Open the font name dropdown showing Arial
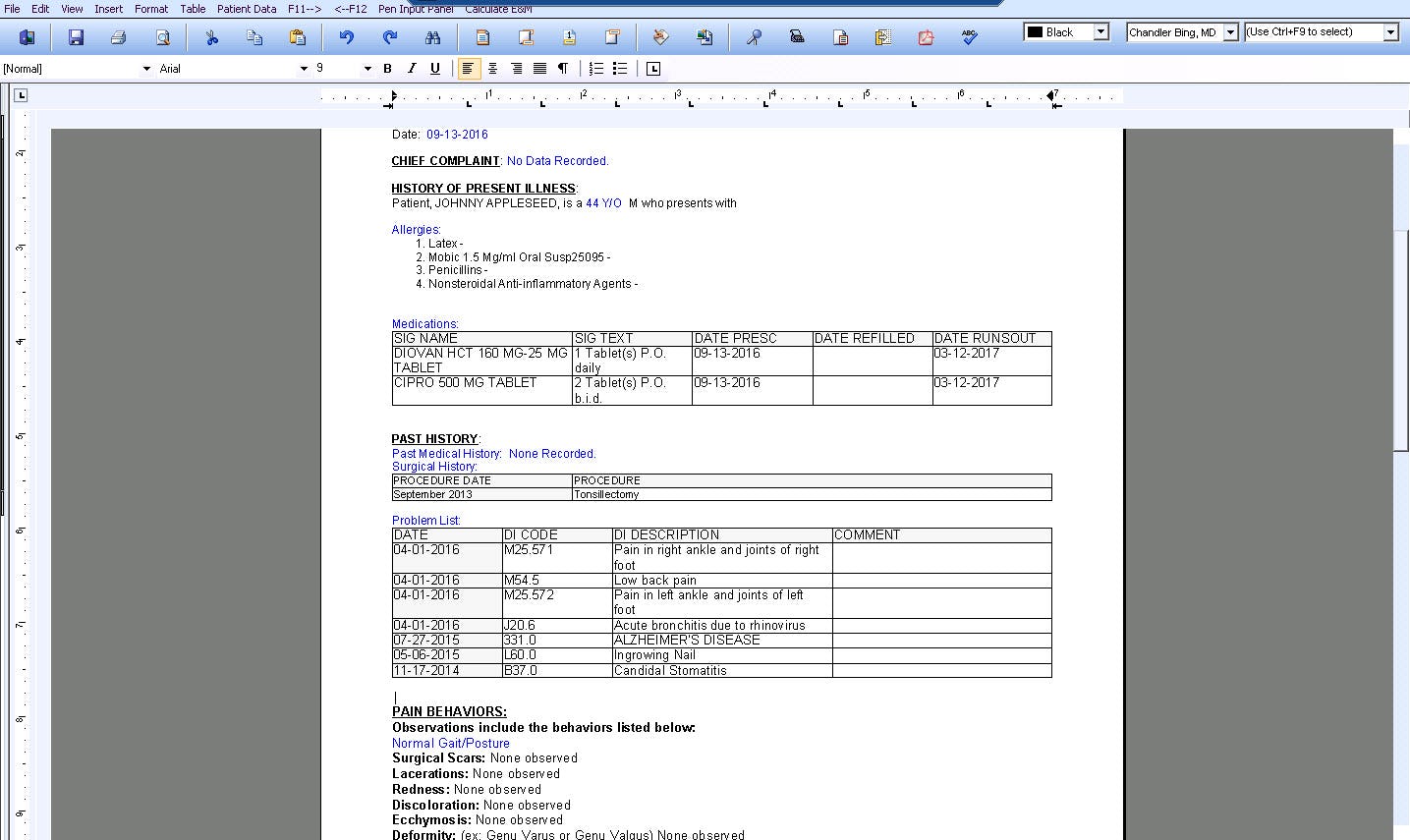1410x840 pixels. 303,68
